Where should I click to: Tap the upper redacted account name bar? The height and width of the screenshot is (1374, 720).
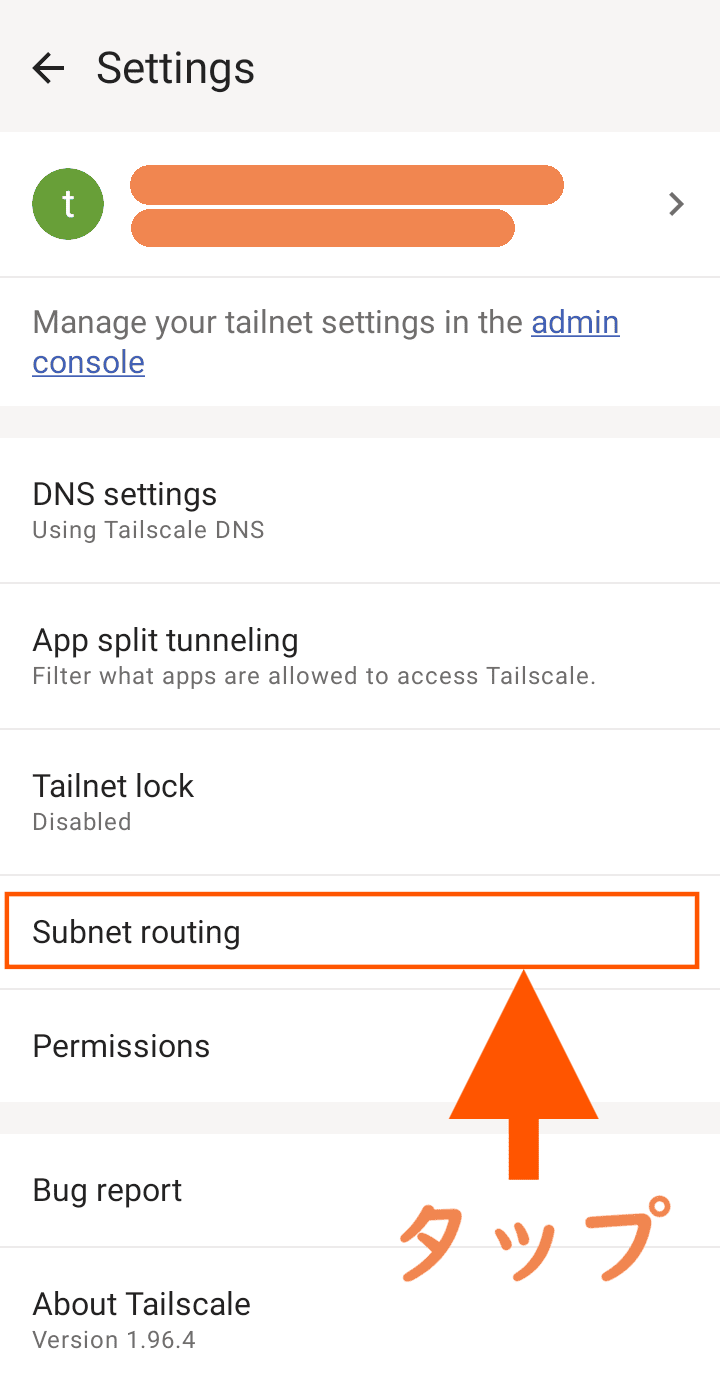(346, 185)
